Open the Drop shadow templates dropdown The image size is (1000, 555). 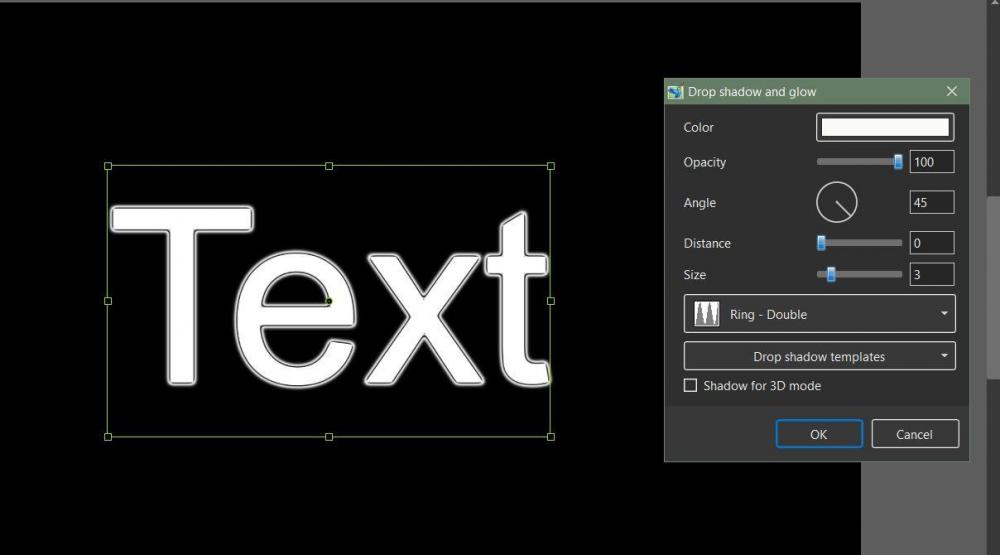click(x=820, y=356)
